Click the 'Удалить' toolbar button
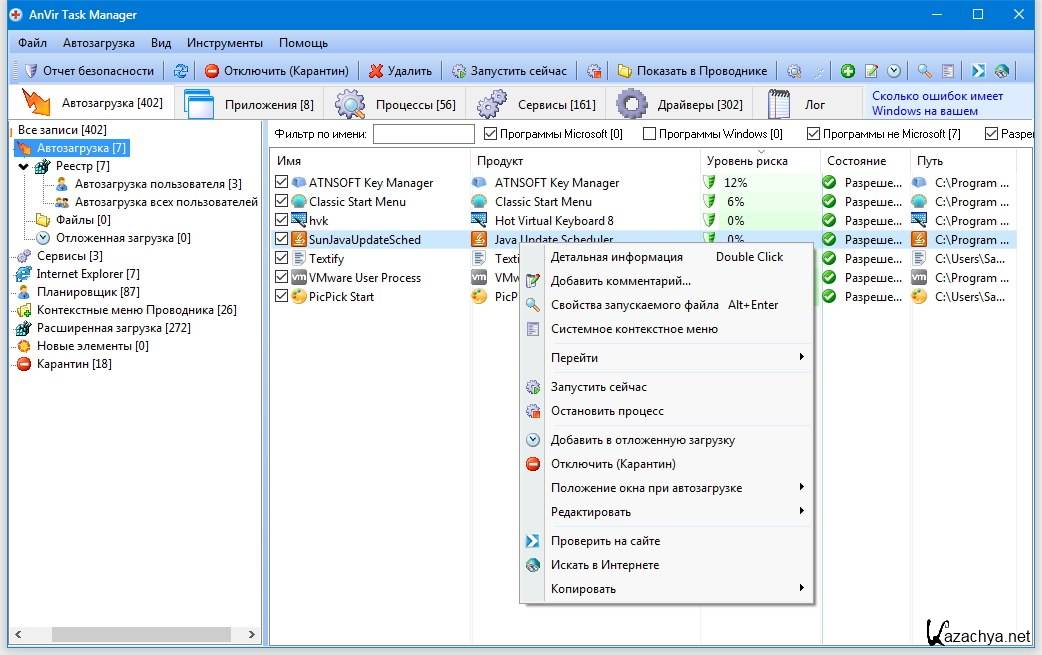This screenshot has height=655, width=1042. (400, 71)
